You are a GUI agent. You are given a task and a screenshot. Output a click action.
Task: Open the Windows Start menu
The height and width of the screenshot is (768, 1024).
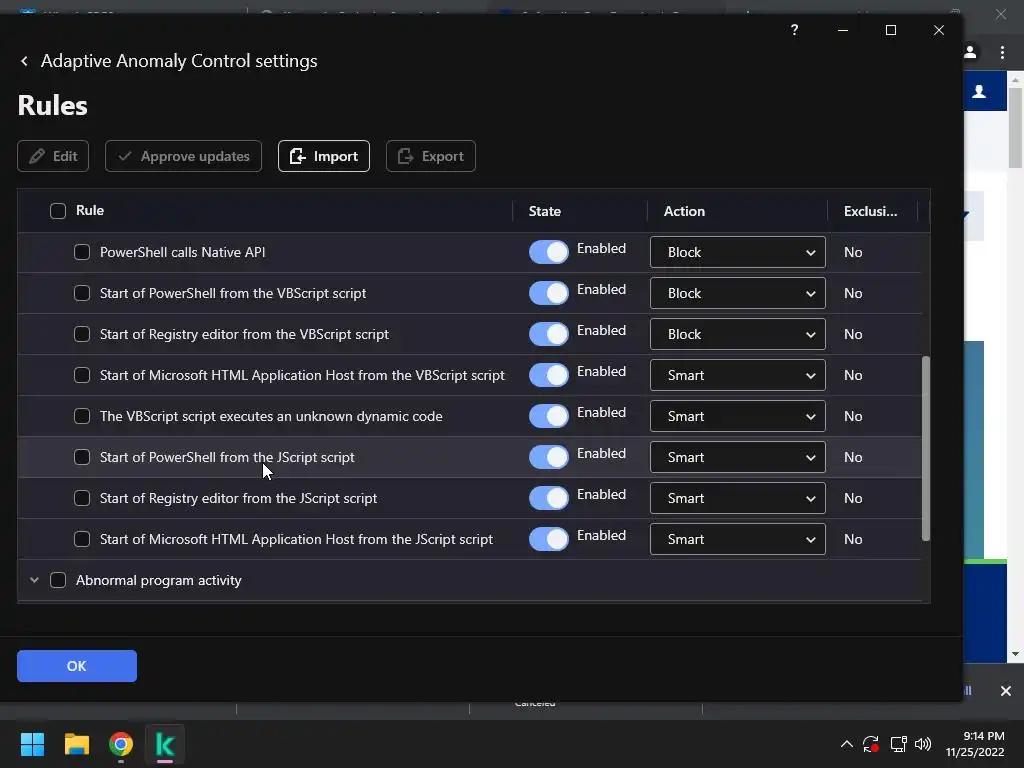click(x=32, y=744)
